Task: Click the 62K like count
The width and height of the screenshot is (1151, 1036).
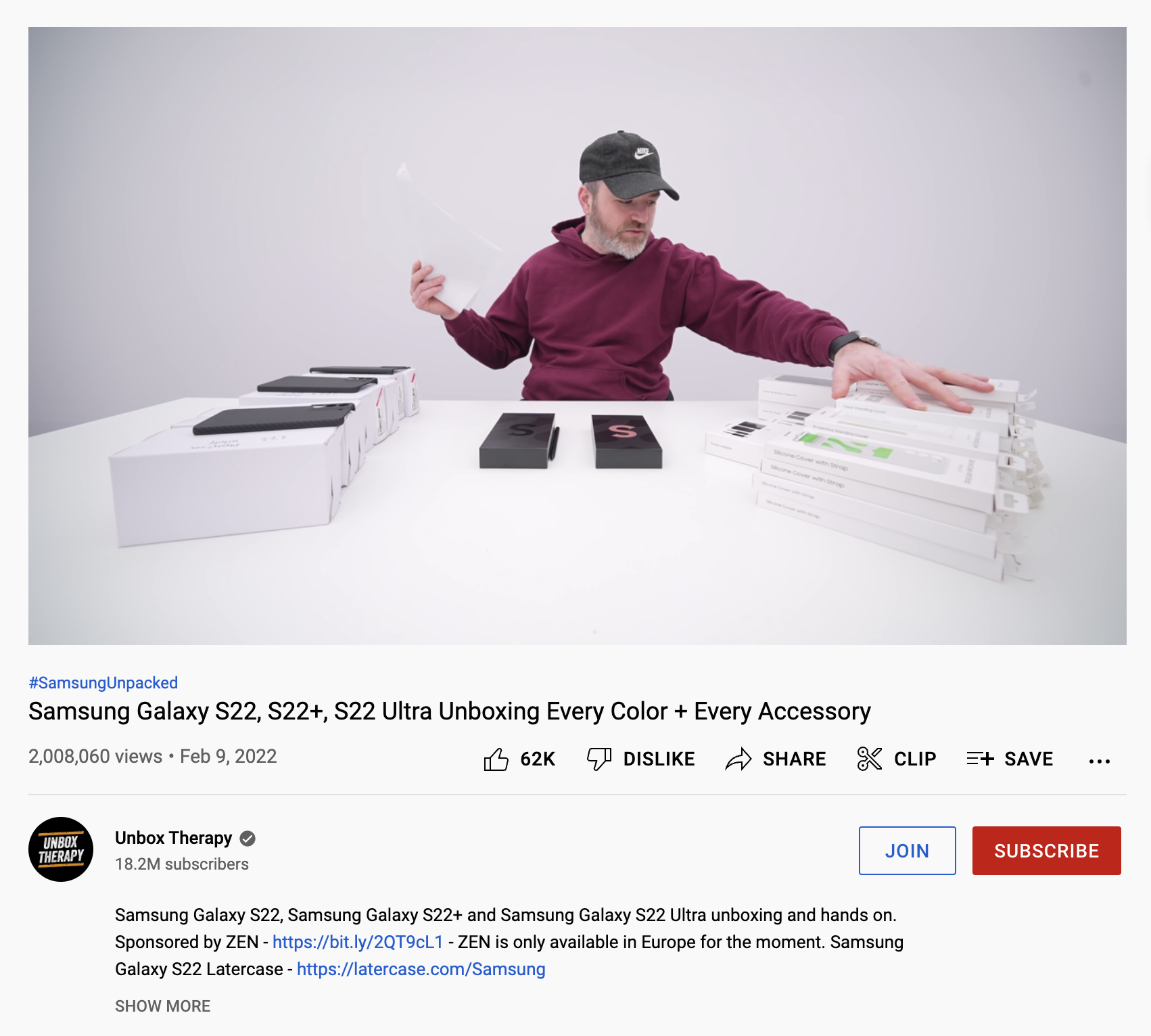Action: (538, 759)
